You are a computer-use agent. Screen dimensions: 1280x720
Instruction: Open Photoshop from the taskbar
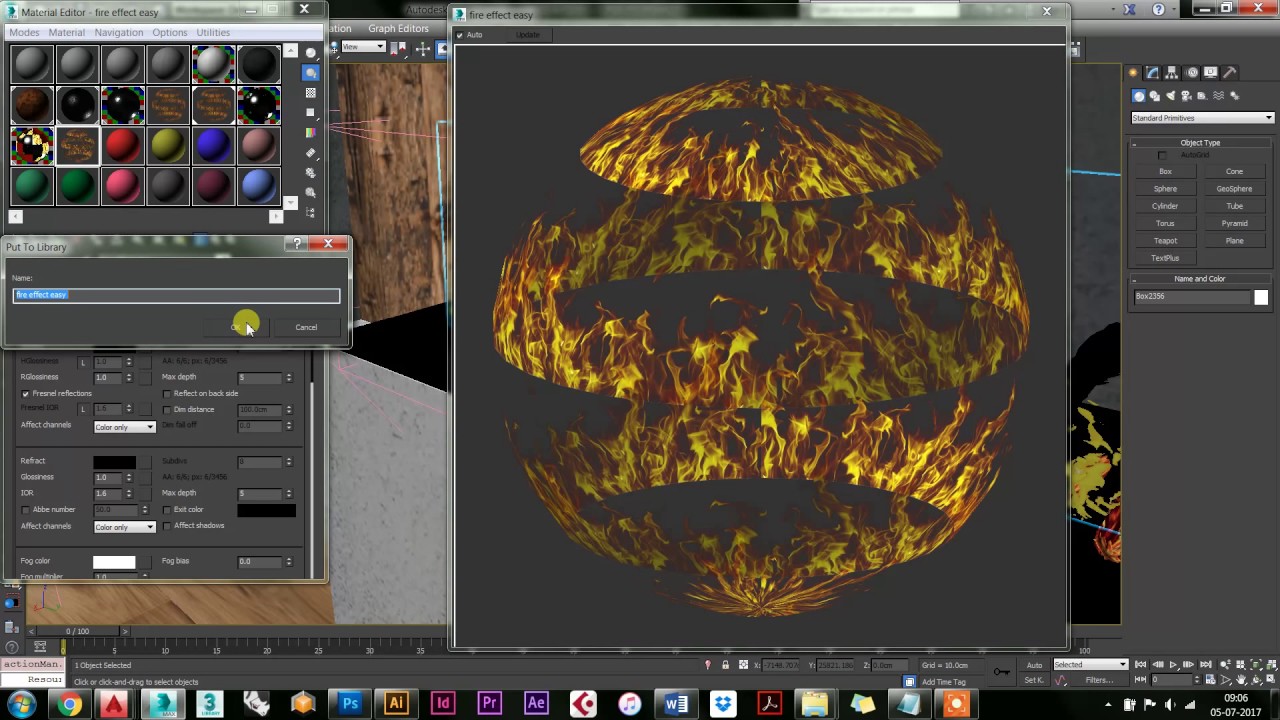(350, 704)
